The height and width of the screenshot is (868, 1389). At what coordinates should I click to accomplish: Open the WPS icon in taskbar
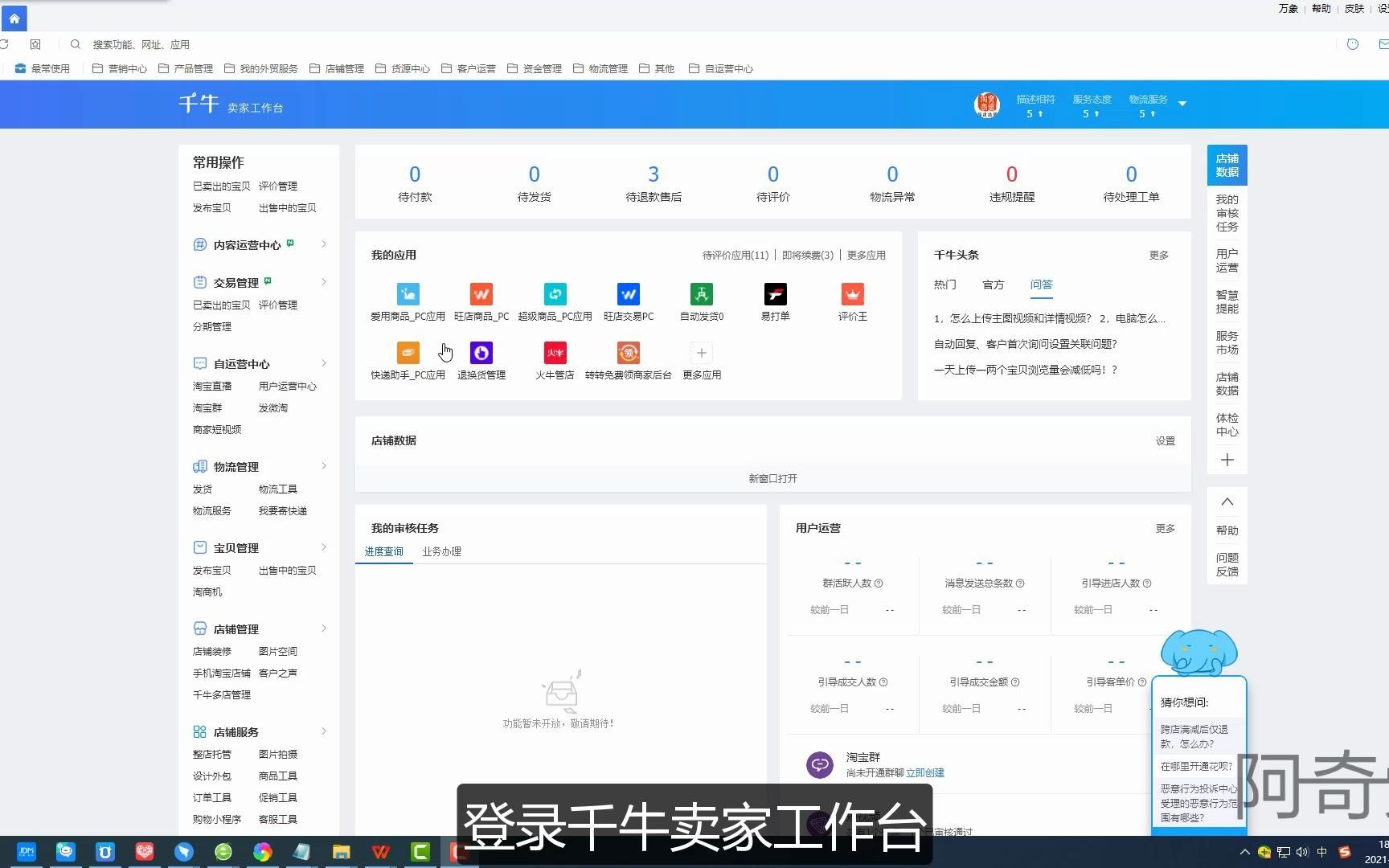pos(381,852)
